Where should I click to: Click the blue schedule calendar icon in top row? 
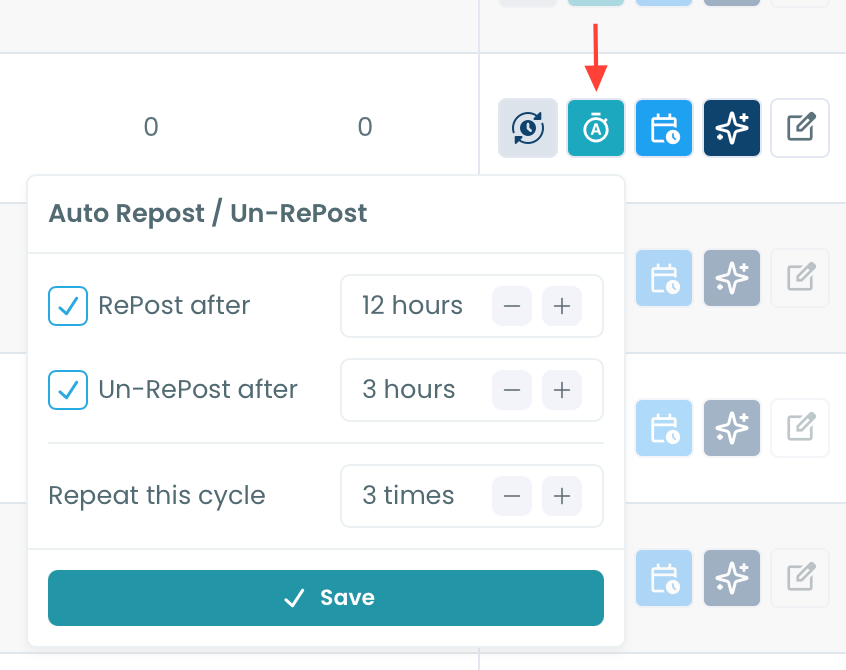664,128
